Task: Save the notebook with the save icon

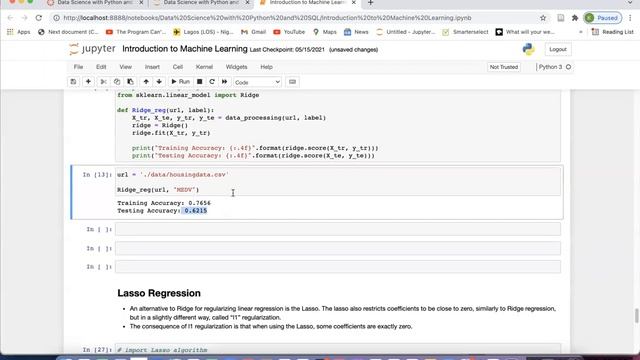Action: click(x=73, y=82)
